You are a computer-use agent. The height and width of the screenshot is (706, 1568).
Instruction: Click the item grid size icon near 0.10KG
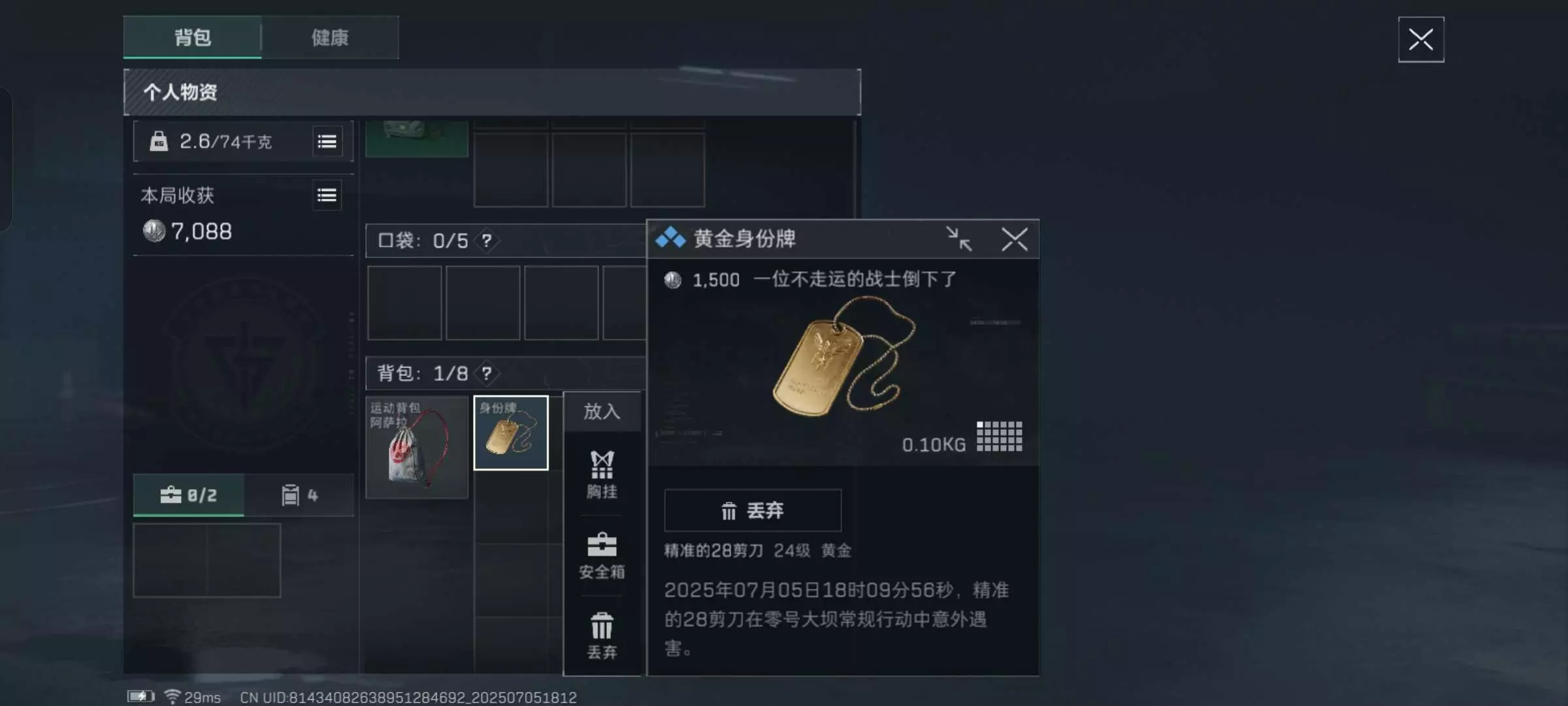pyautogui.click(x=1000, y=436)
